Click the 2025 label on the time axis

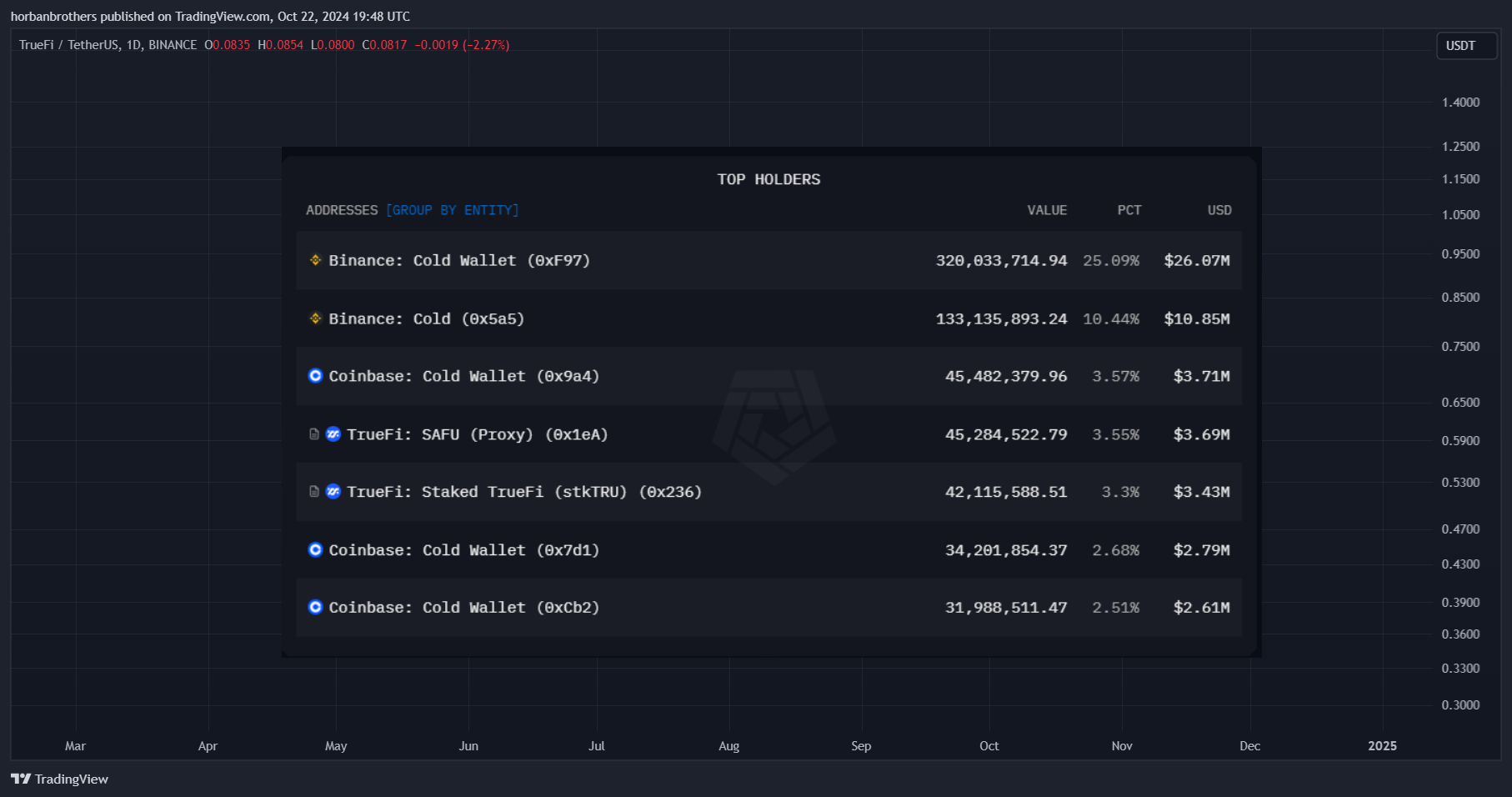point(1382,746)
